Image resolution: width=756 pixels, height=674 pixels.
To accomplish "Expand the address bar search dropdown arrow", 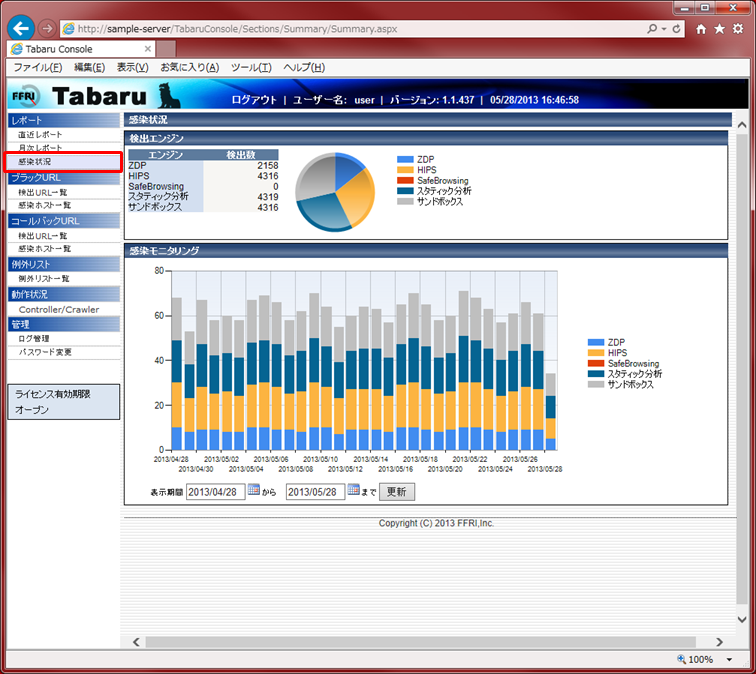I will click(x=665, y=29).
